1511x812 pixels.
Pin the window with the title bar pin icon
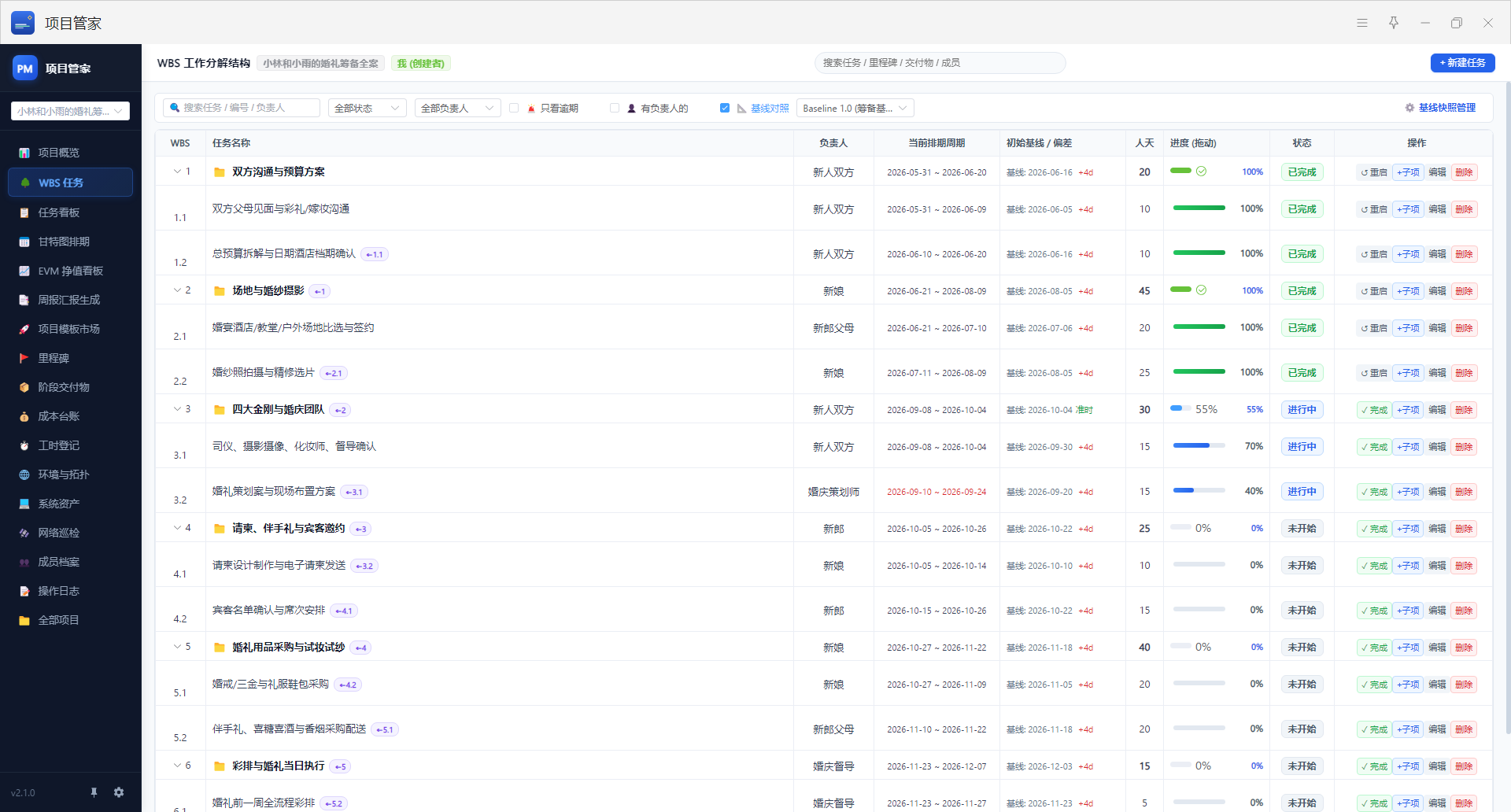(1393, 23)
